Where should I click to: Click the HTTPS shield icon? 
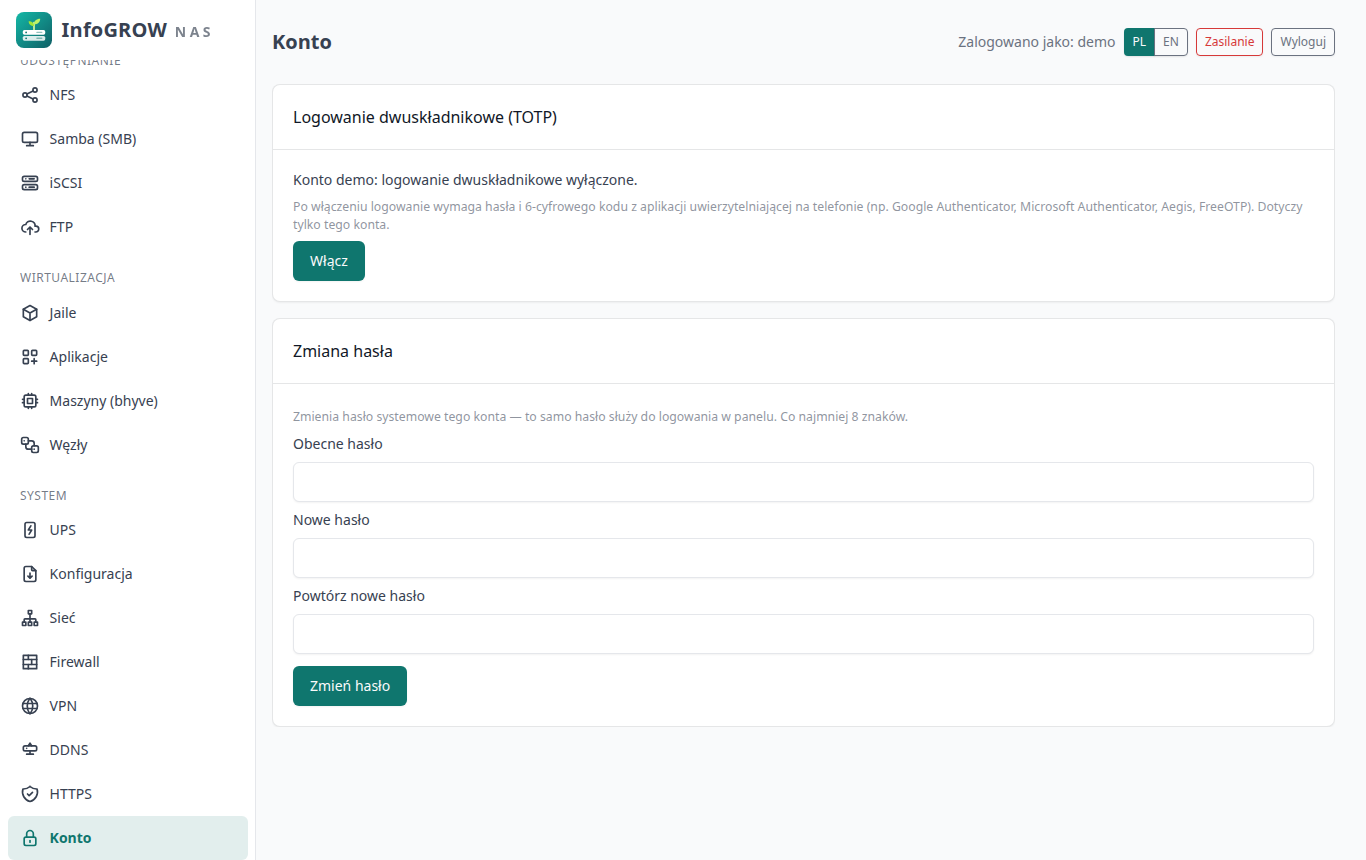30,794
